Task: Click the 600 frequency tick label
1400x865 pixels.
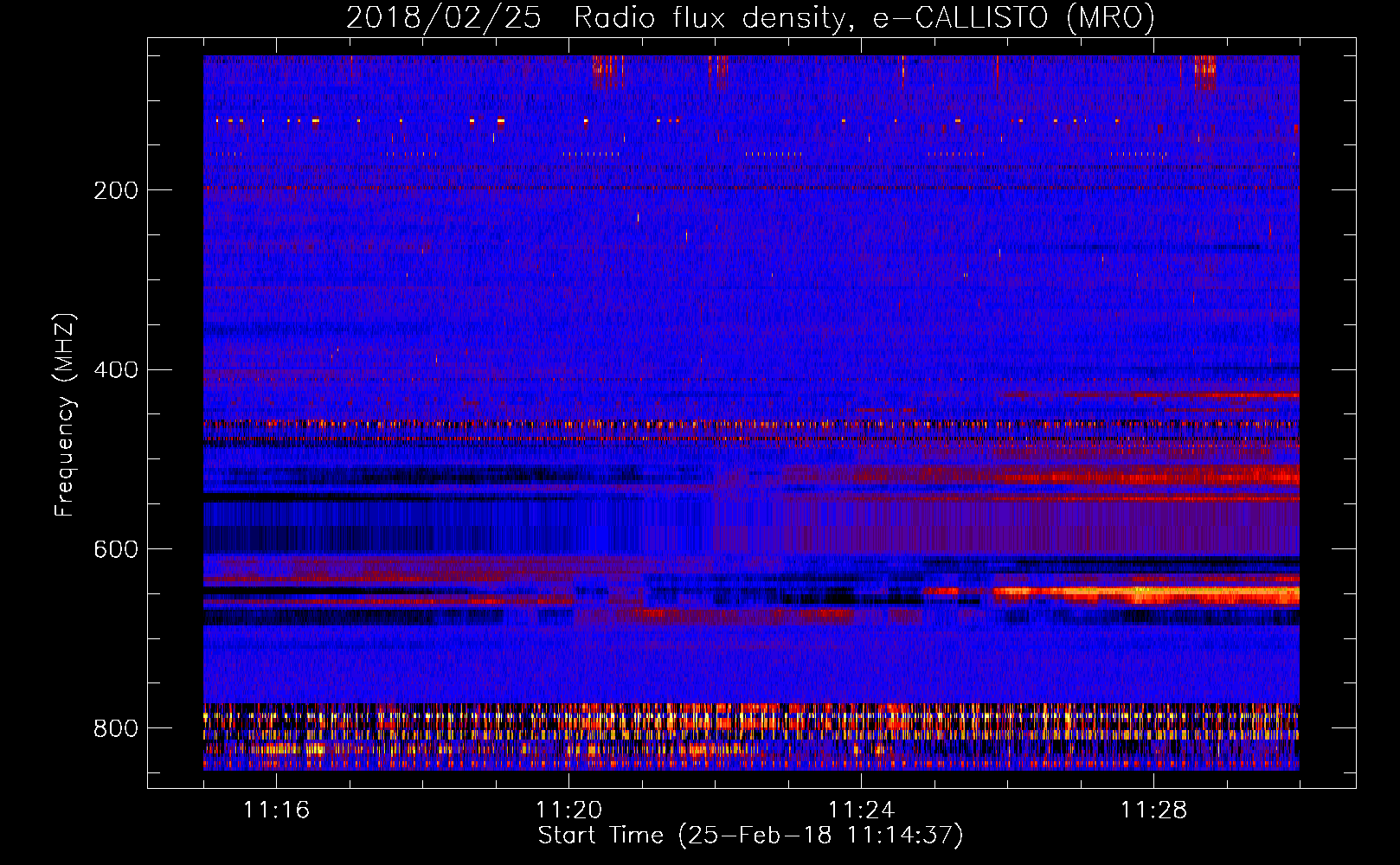Action: click(x=116, y=550)
